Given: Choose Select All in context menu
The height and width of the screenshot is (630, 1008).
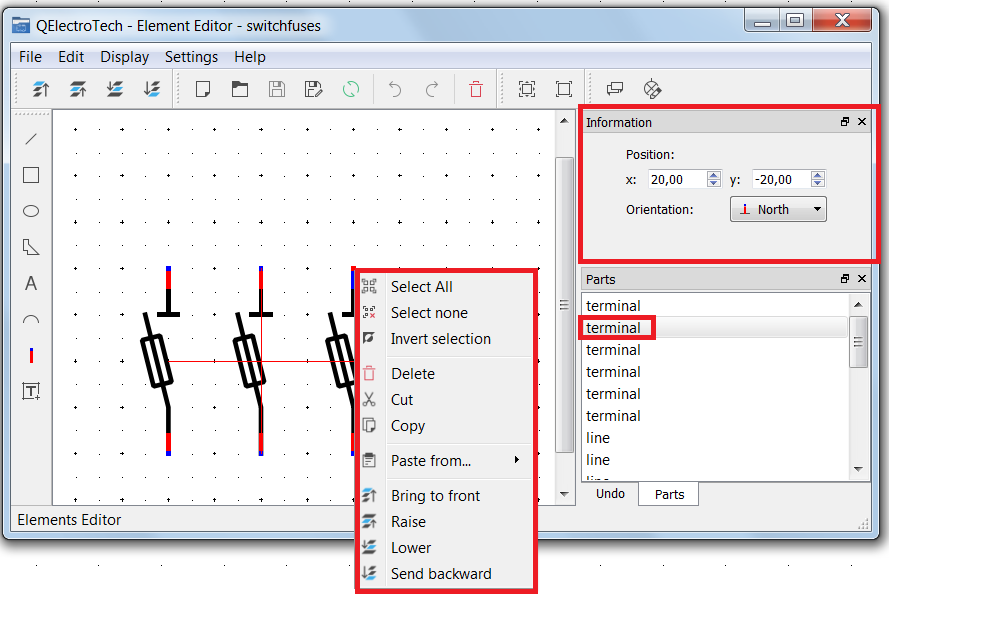Looking at the screenshot, I should (x=421, y=287).
